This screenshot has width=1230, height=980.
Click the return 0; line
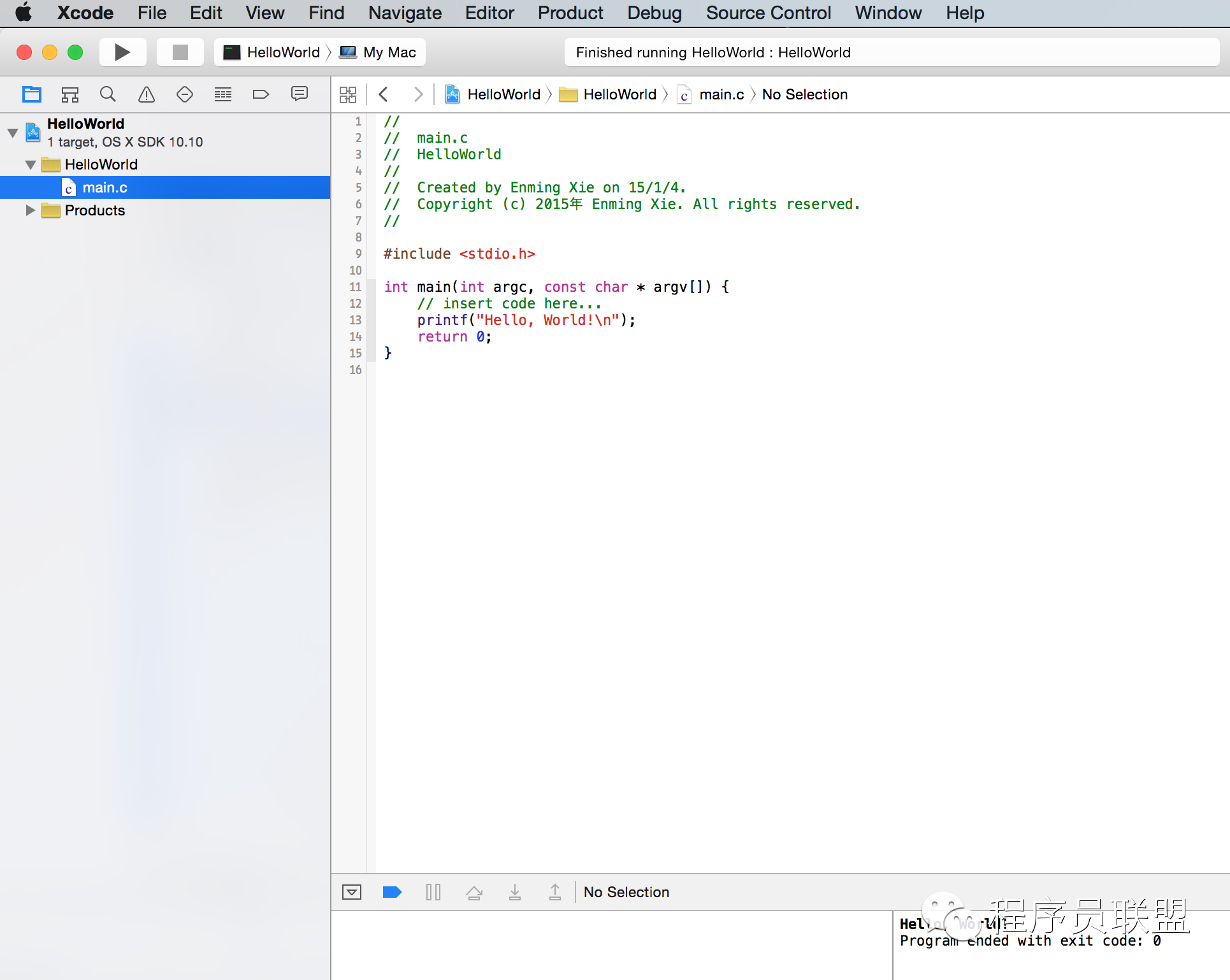click(454, 336)
